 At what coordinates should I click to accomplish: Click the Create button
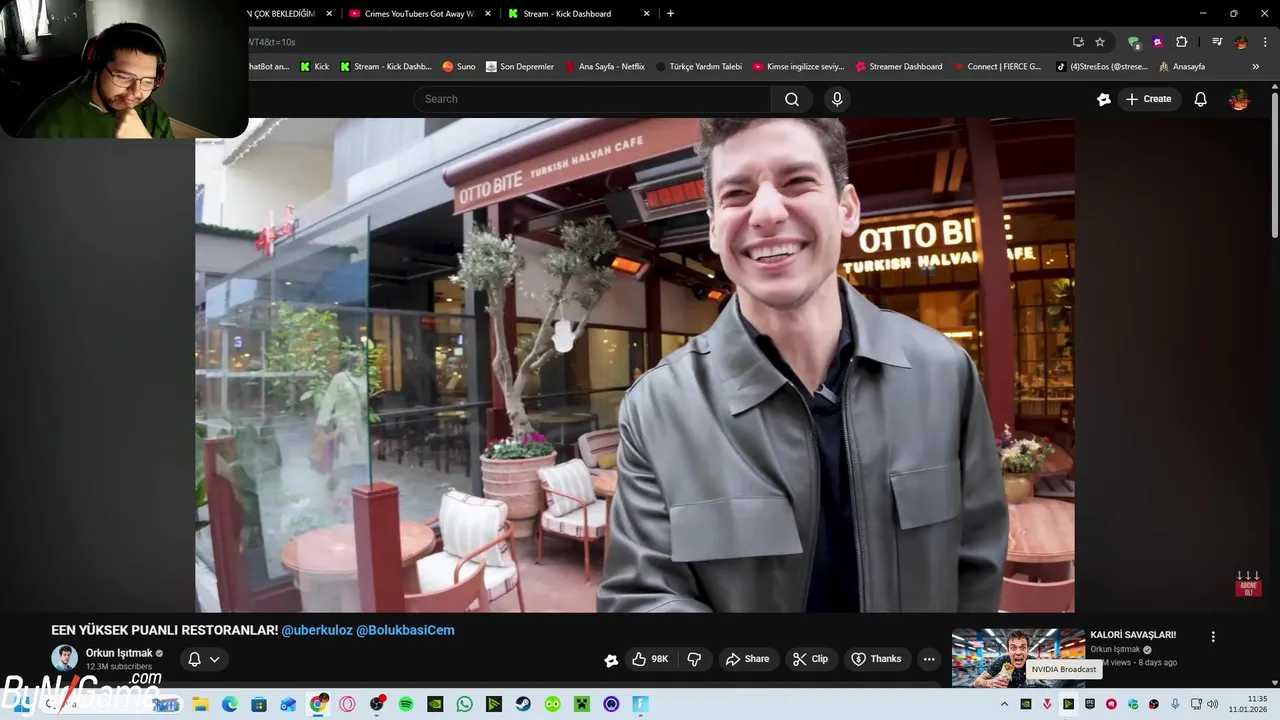tap(1148, 99)
